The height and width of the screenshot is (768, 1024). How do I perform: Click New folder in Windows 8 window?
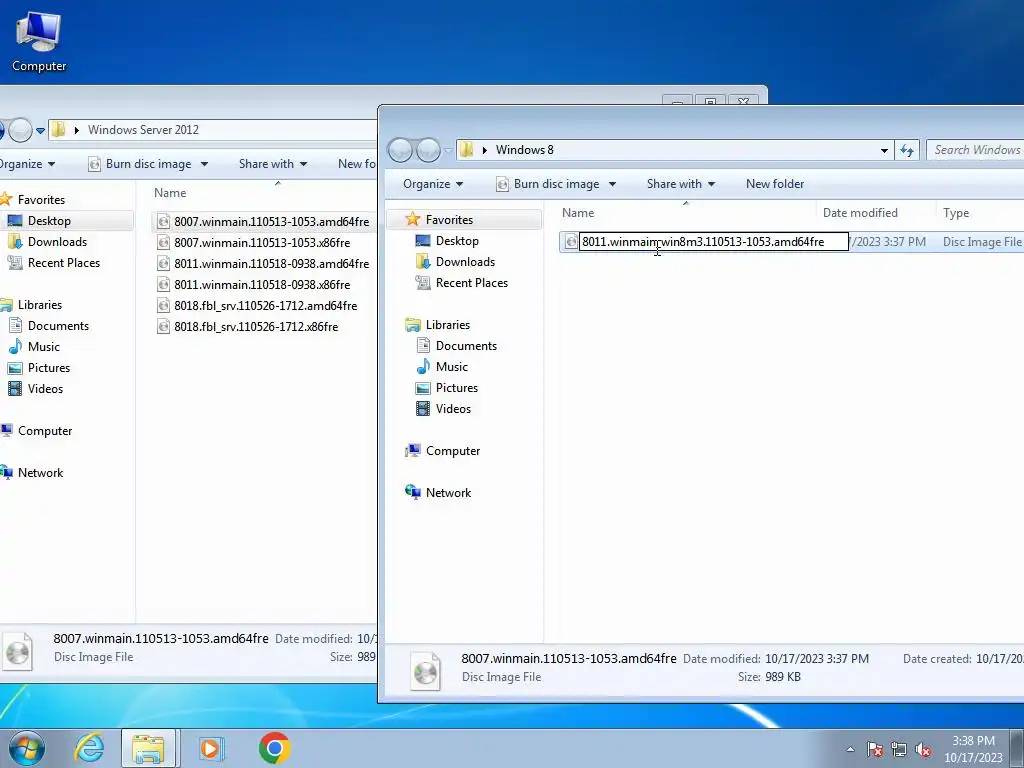775,184
